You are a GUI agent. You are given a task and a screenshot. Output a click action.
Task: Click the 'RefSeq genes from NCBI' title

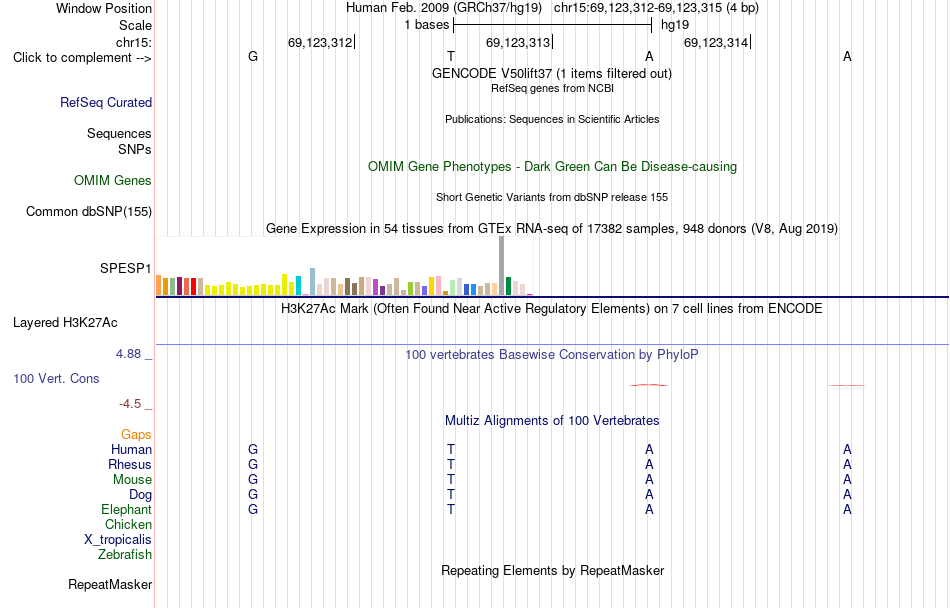553,88
